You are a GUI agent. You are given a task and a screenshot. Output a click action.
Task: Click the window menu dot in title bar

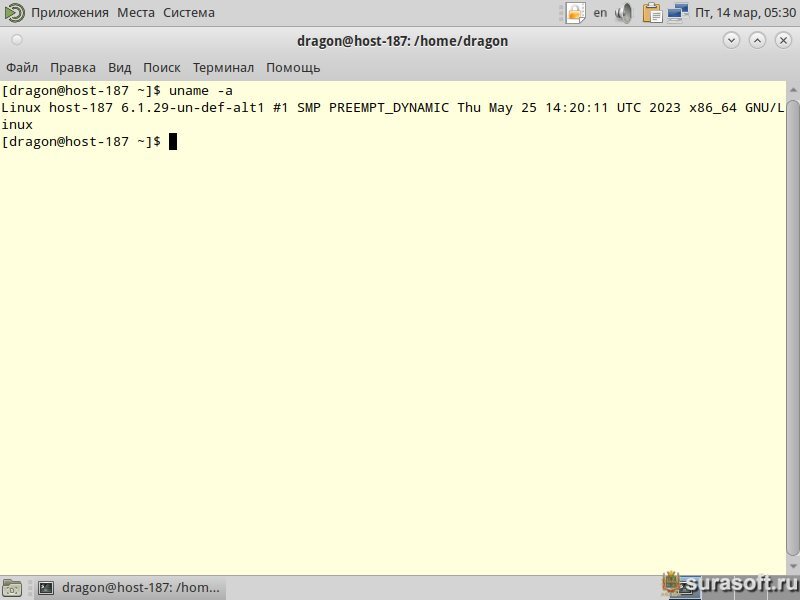[17, 40]
